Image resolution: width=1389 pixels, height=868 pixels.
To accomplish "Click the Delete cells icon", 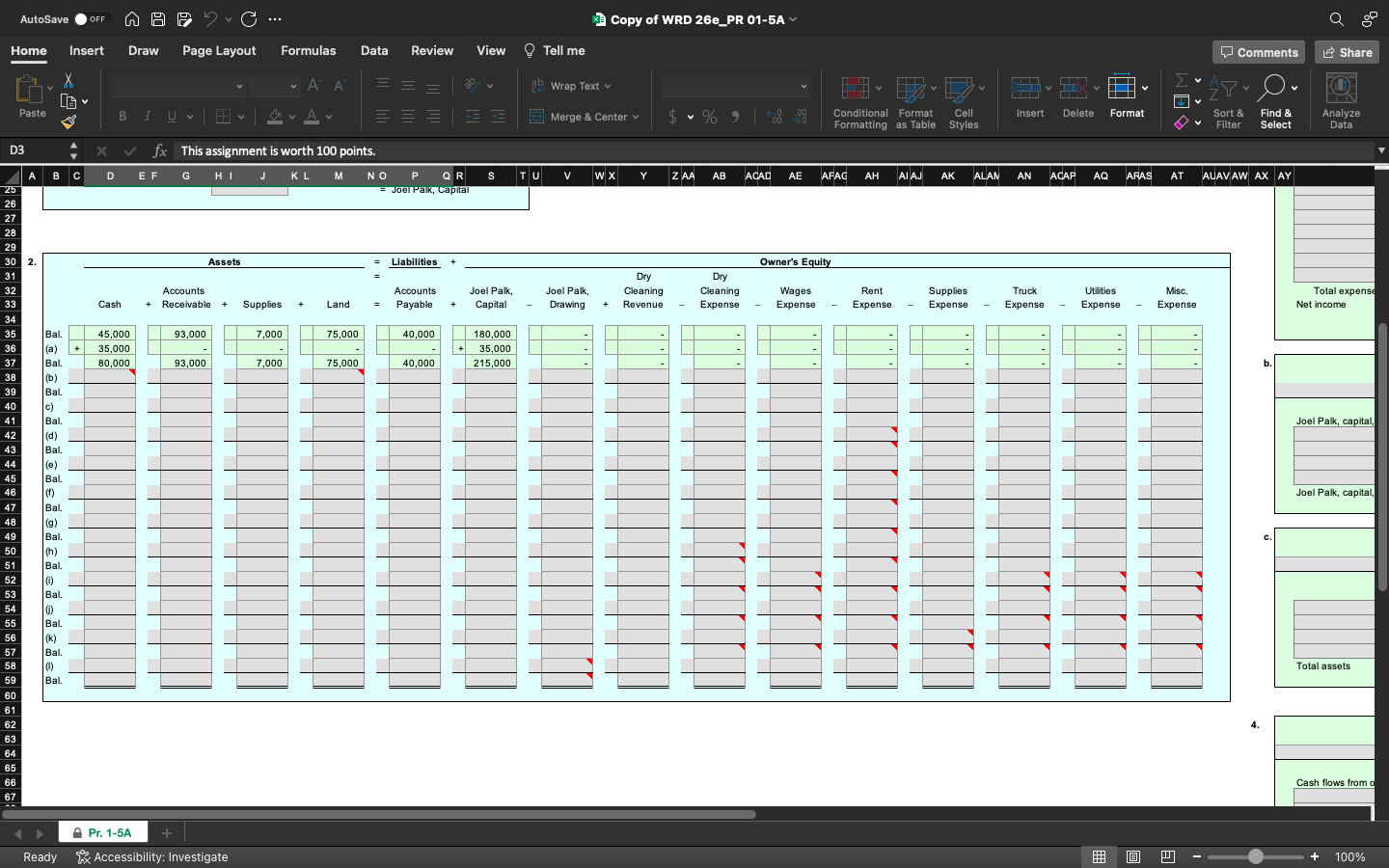I will click(1074, 89).
